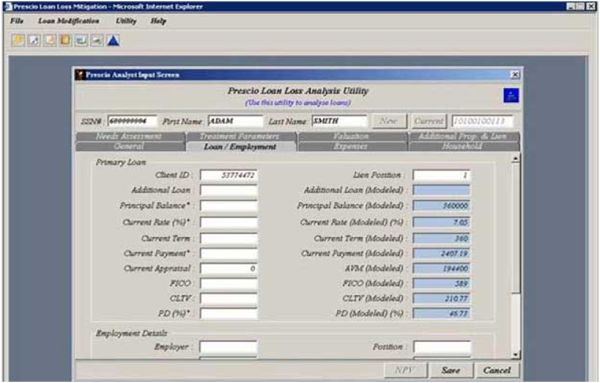600x383 pixels.
Task: Click the First Name field containing ADAM
Action: coord(235,121)
